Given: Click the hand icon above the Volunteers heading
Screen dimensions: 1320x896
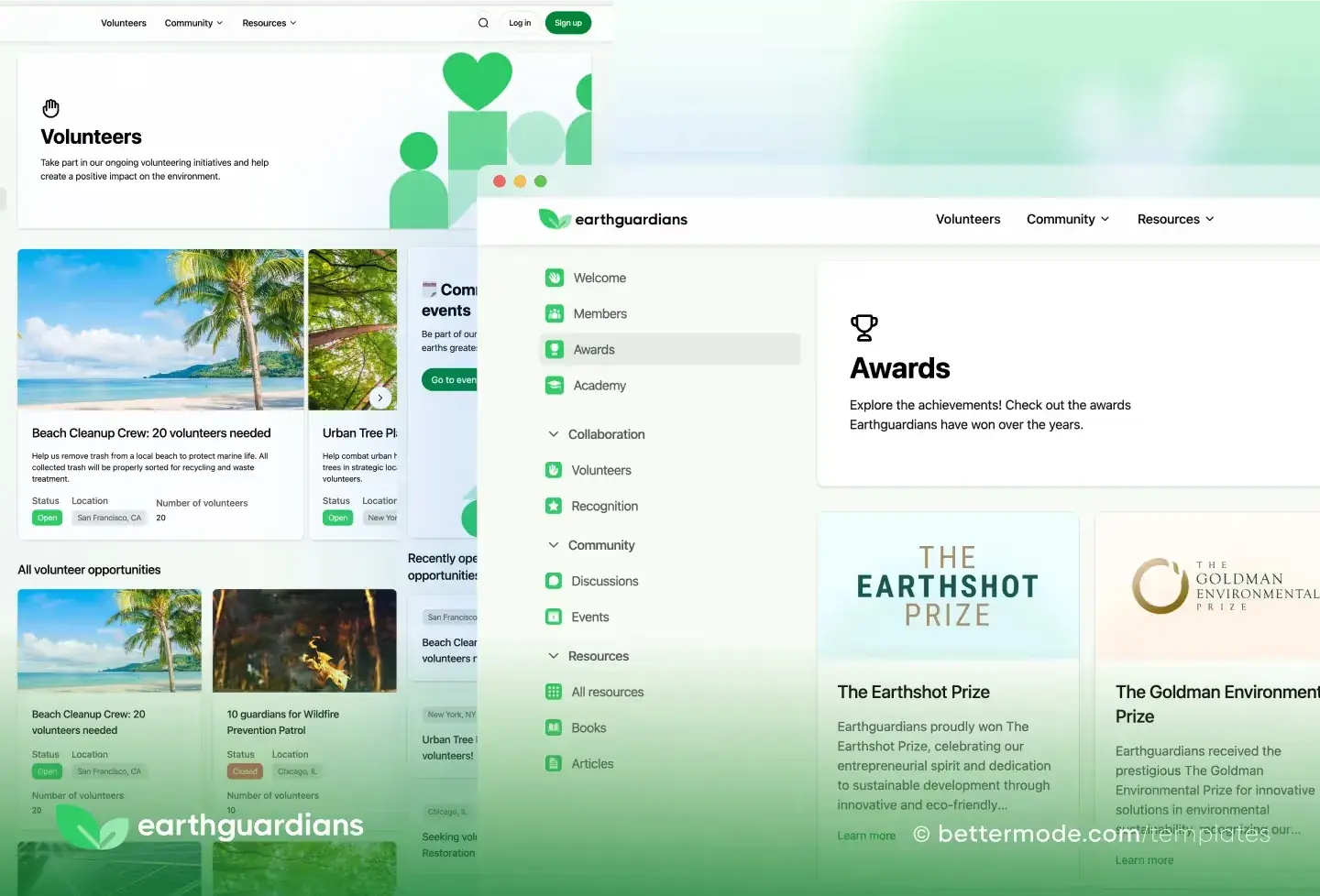Looking at the screenshot, I should click(x=50, y=108).
